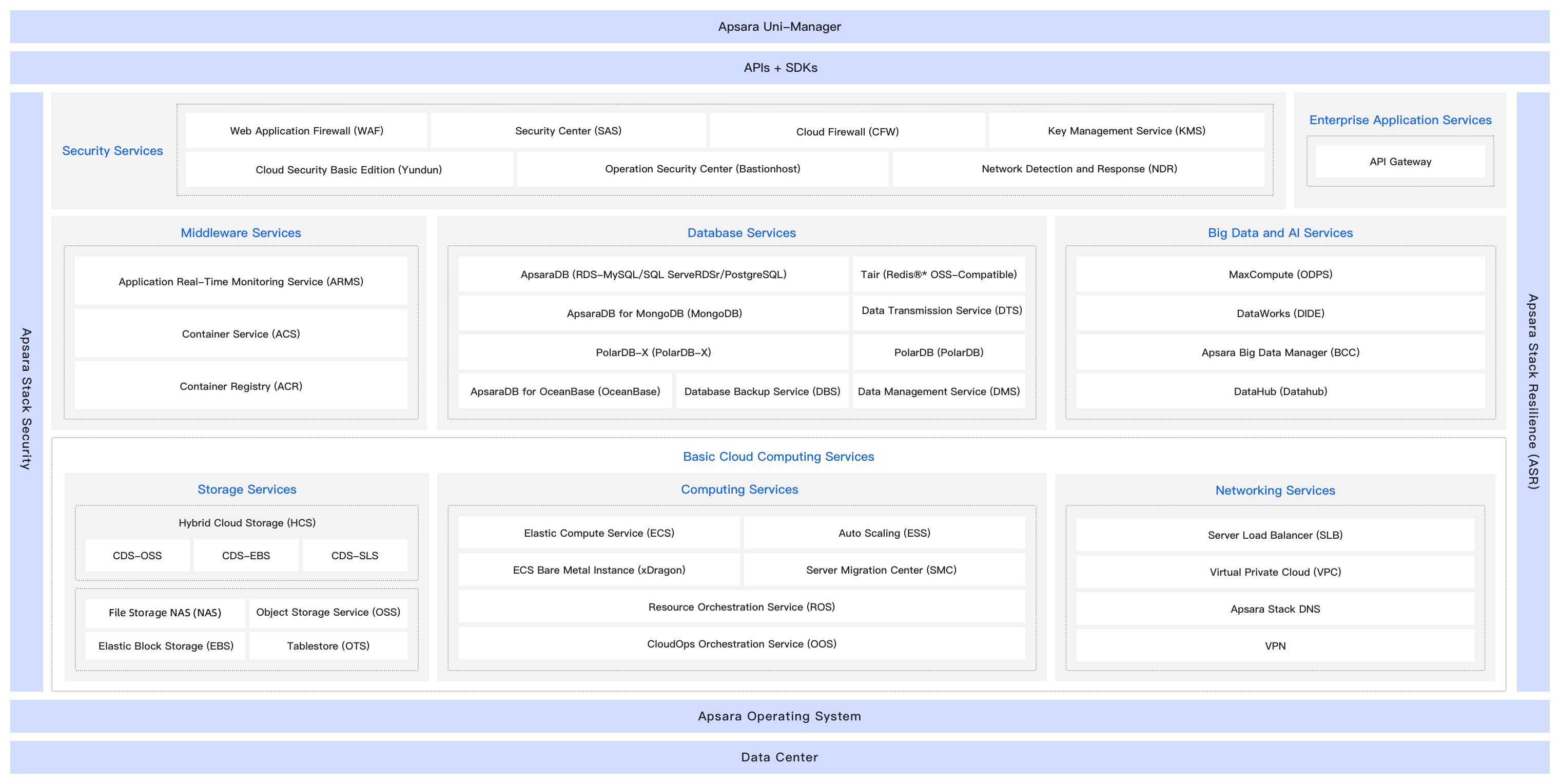Click the Security Services heading

[x=113, y=151]
